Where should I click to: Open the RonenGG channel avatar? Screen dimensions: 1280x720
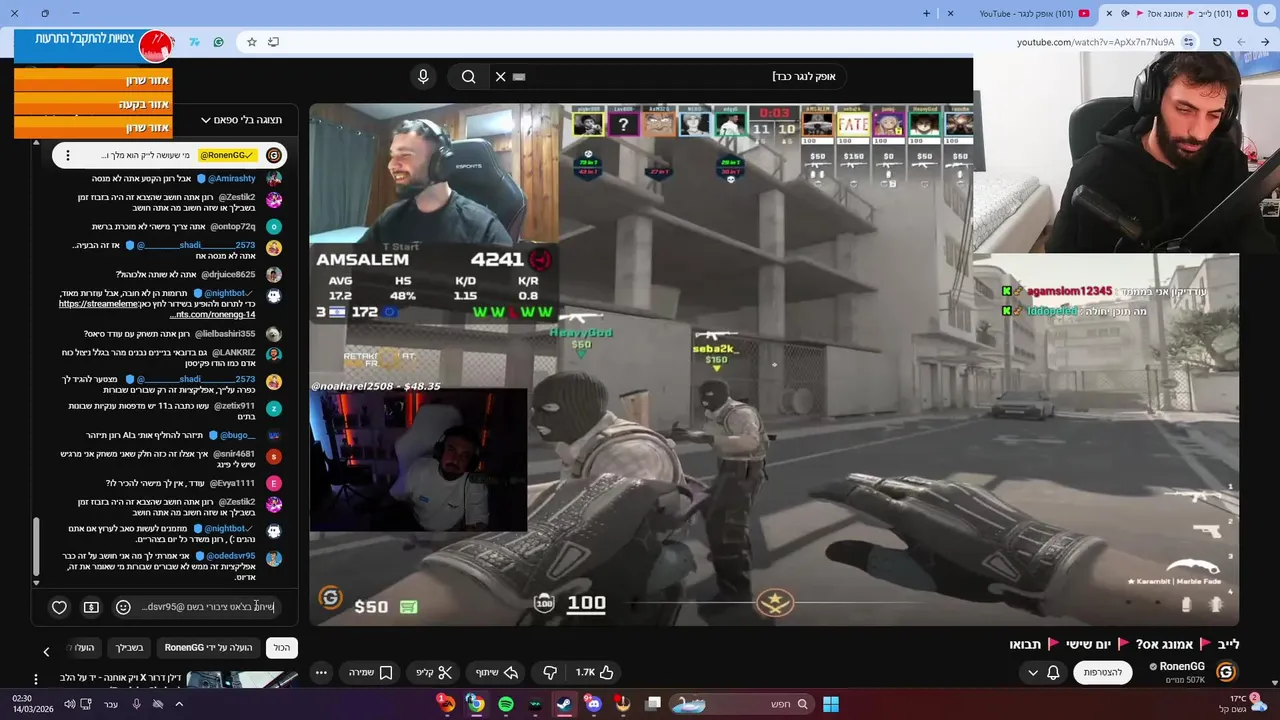coord(1226,672)
